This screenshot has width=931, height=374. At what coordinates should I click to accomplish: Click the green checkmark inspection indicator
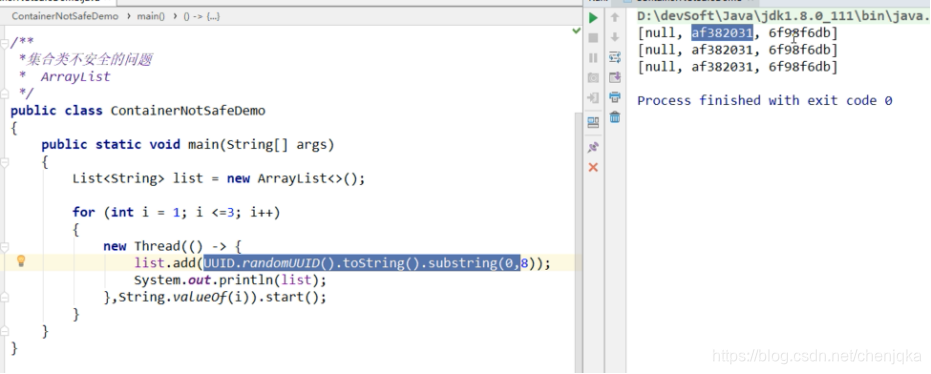tap(576, 30)
